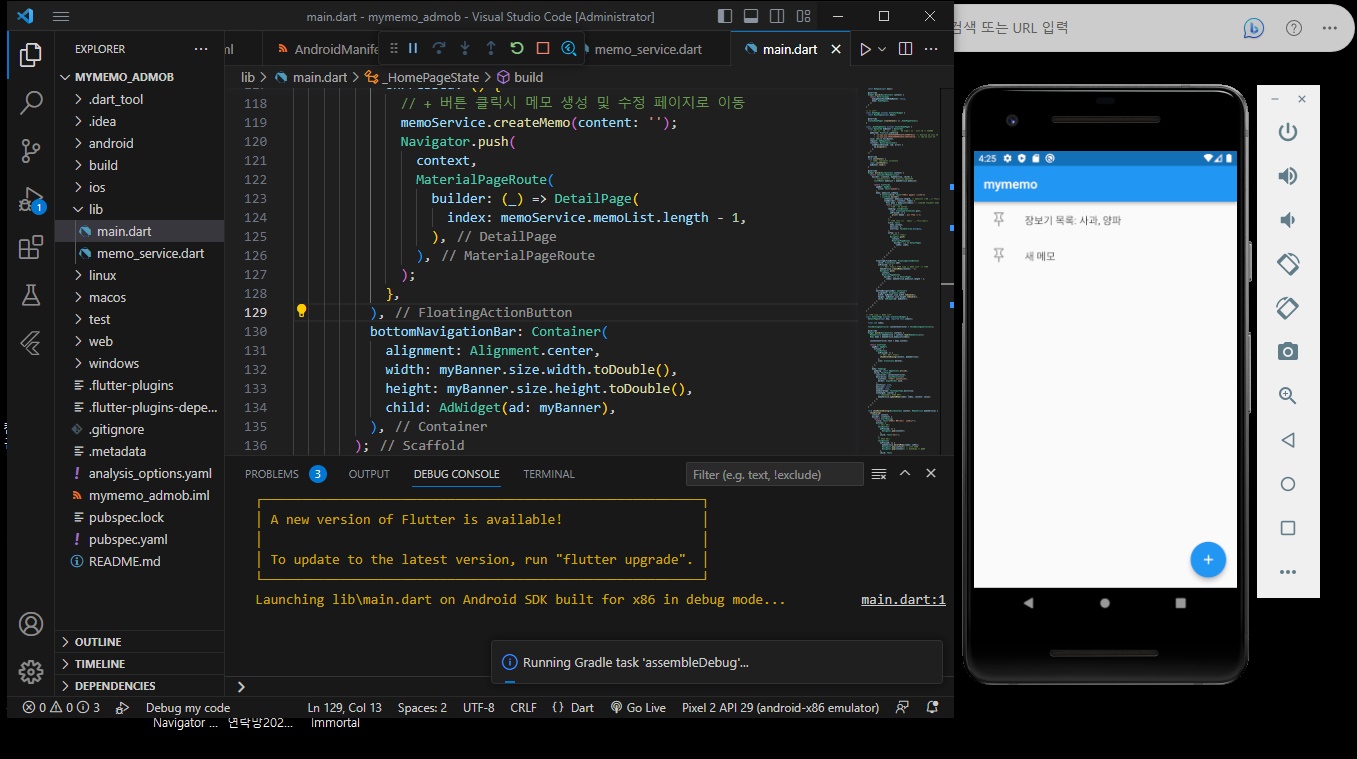
Task: Pause the debug session
Action: point(413,48)
